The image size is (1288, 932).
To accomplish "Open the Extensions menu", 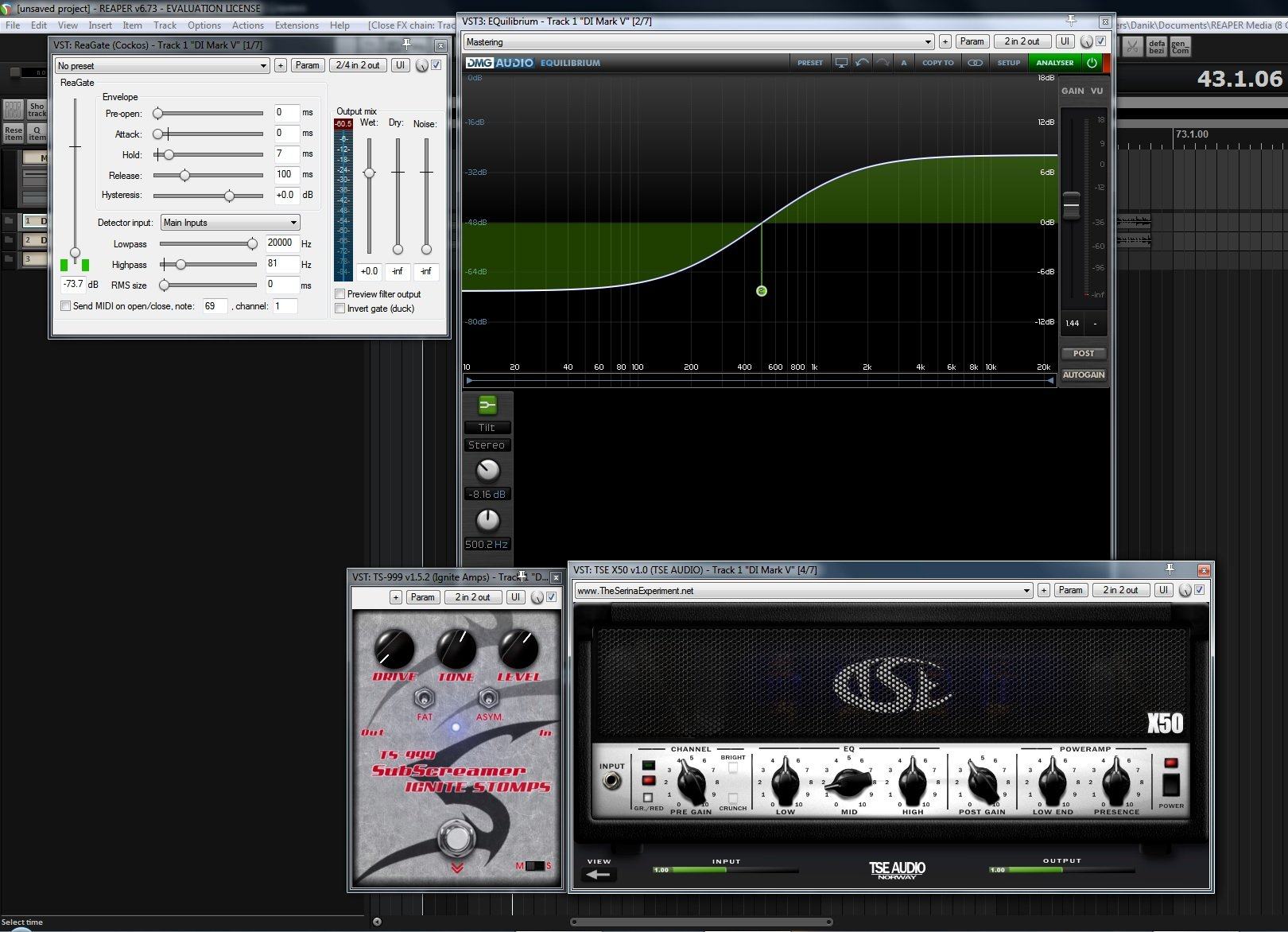I will (296, 25).
